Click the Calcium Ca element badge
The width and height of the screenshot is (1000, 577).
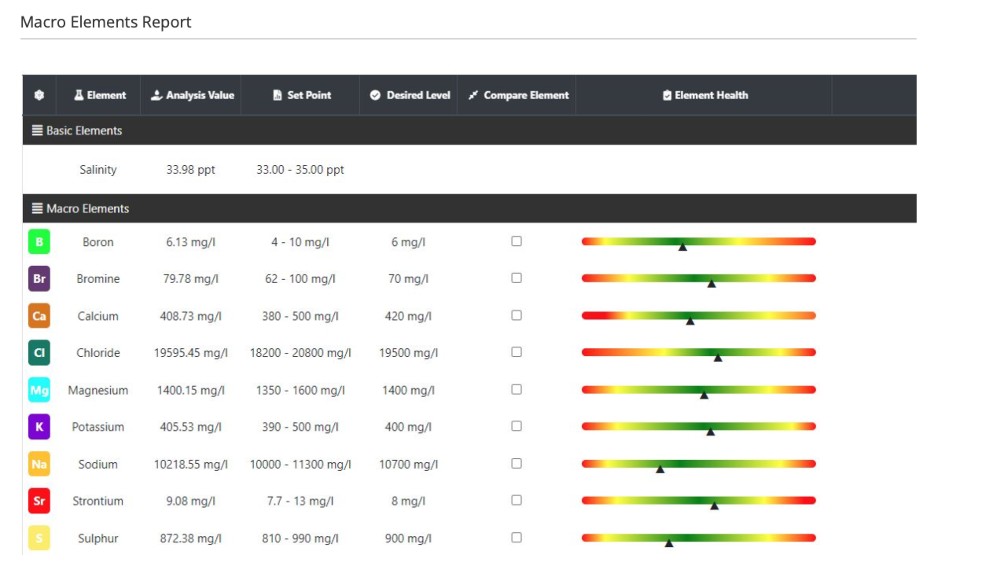(38, 315)
